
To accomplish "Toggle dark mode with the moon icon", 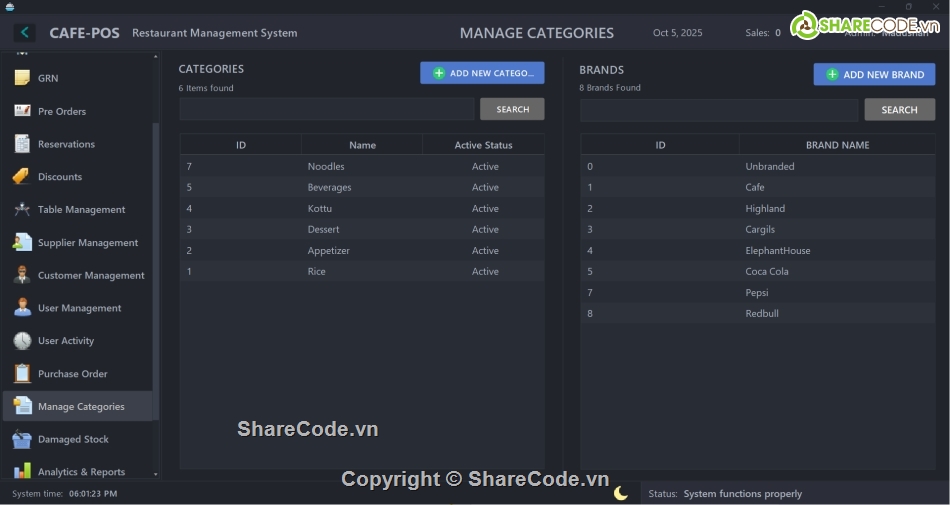I will pos(621,493).
